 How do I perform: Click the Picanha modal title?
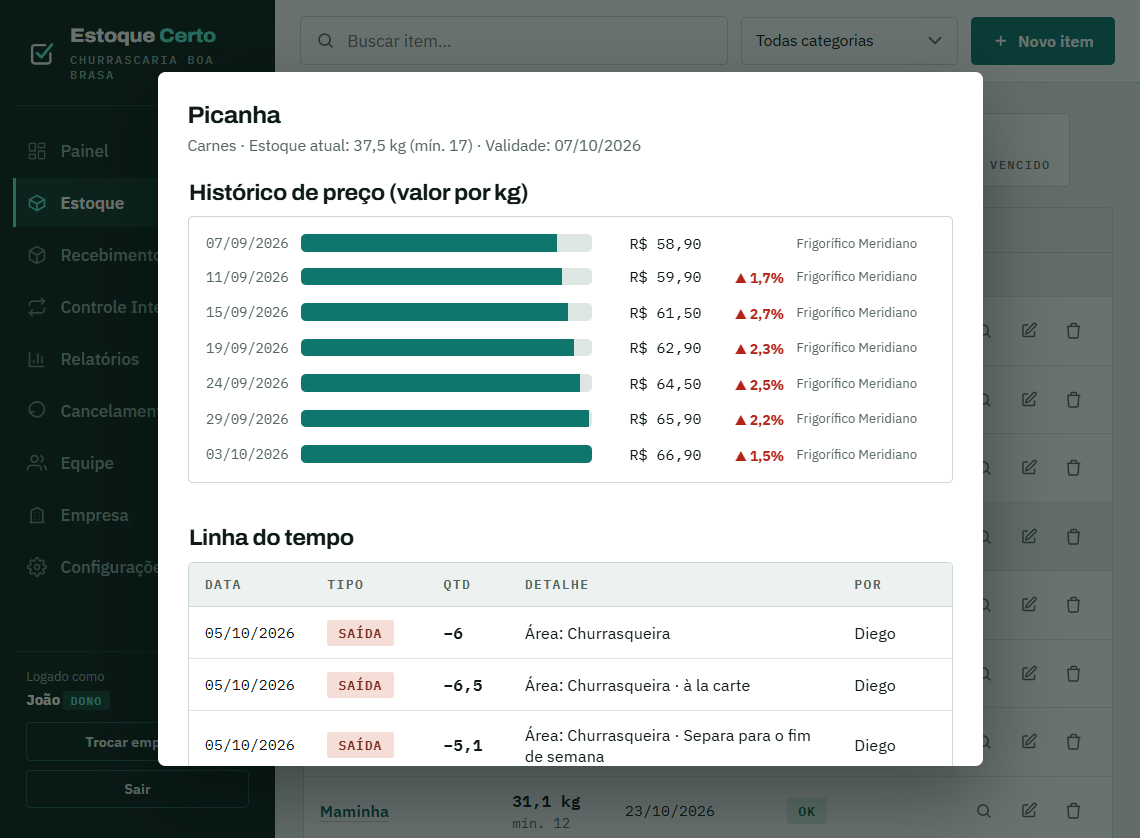[234, 115]
